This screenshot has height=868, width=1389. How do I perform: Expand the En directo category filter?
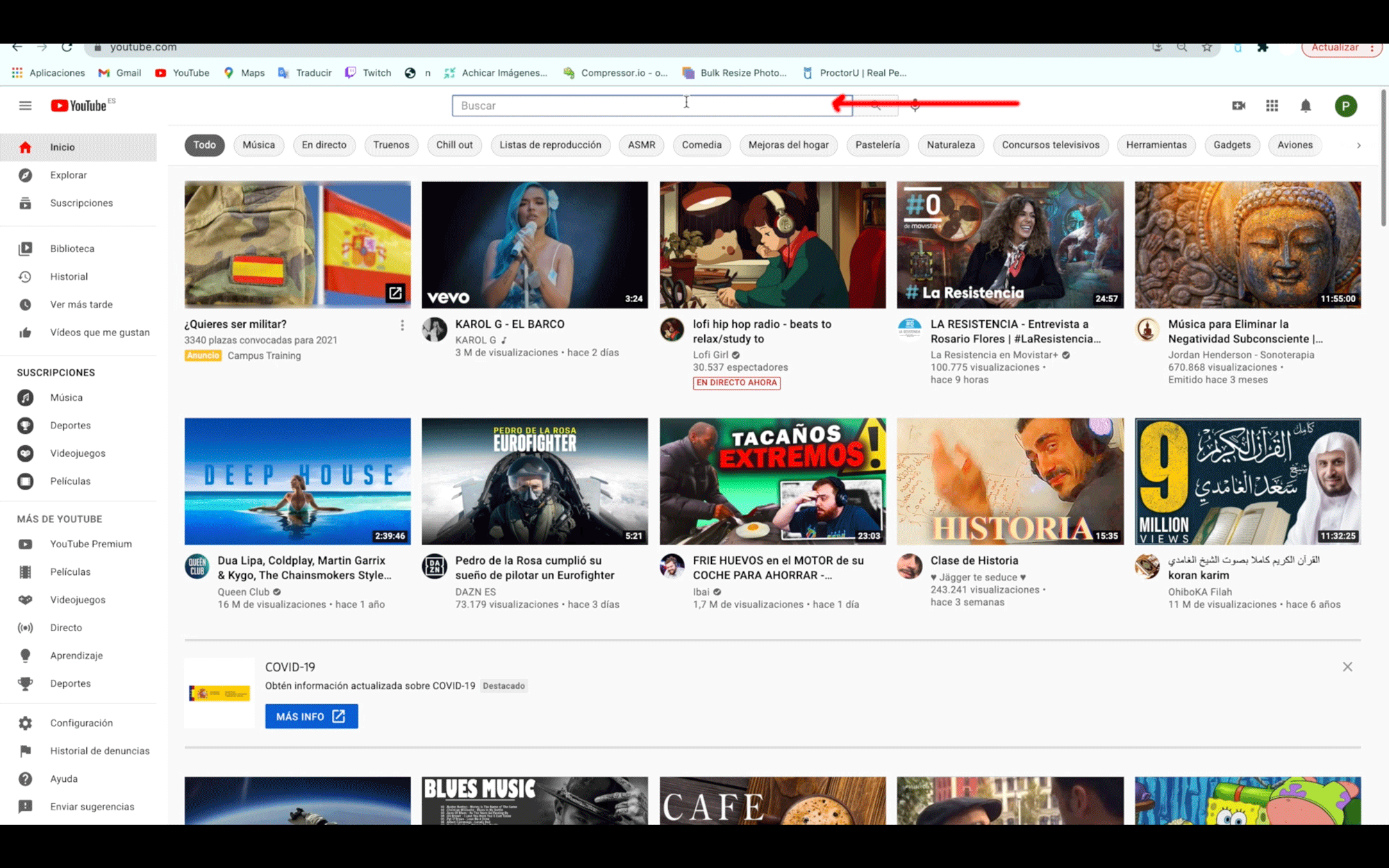pos(324,145)
